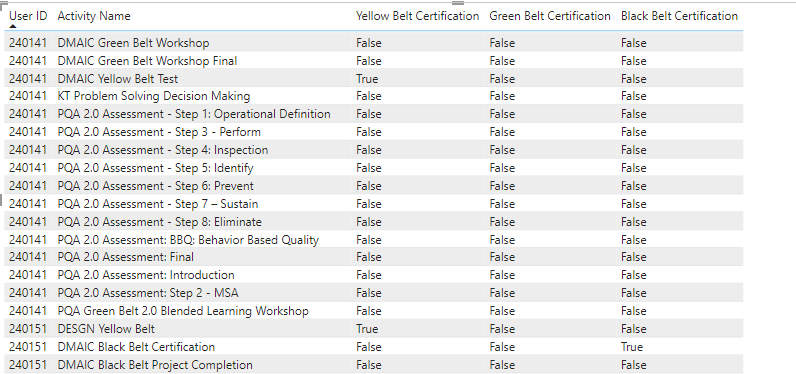Click True in the DESGN Yellow Belt row
Viewport: 796px width, 374px height.
point(367,329)
